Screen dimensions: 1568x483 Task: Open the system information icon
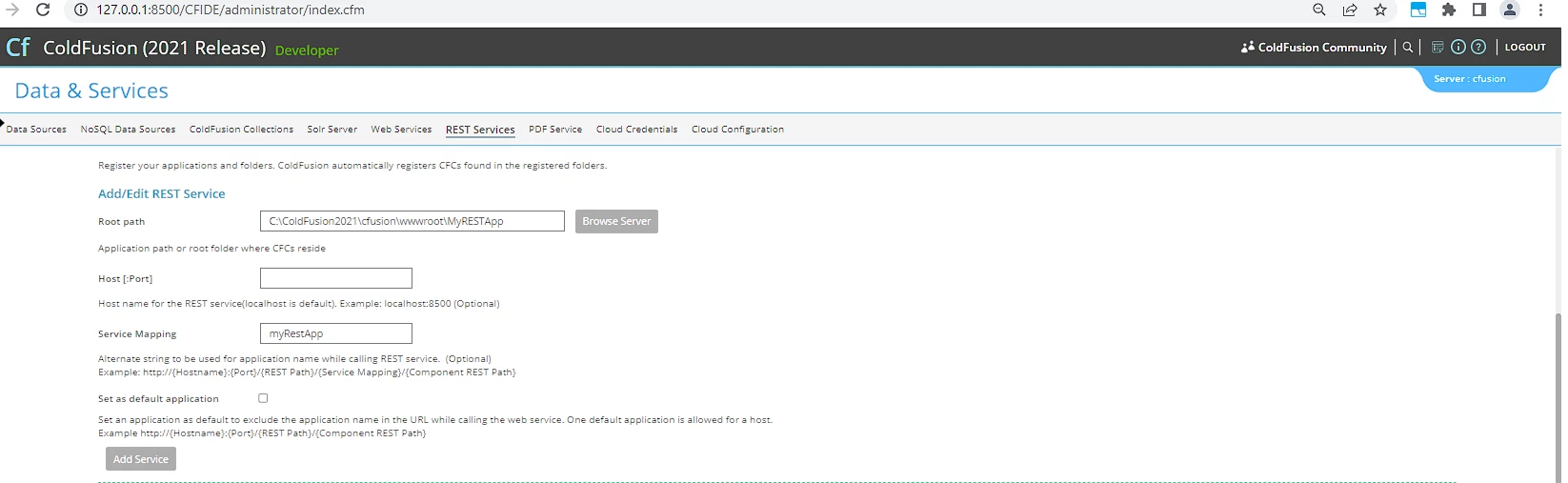coord(1458,47)
